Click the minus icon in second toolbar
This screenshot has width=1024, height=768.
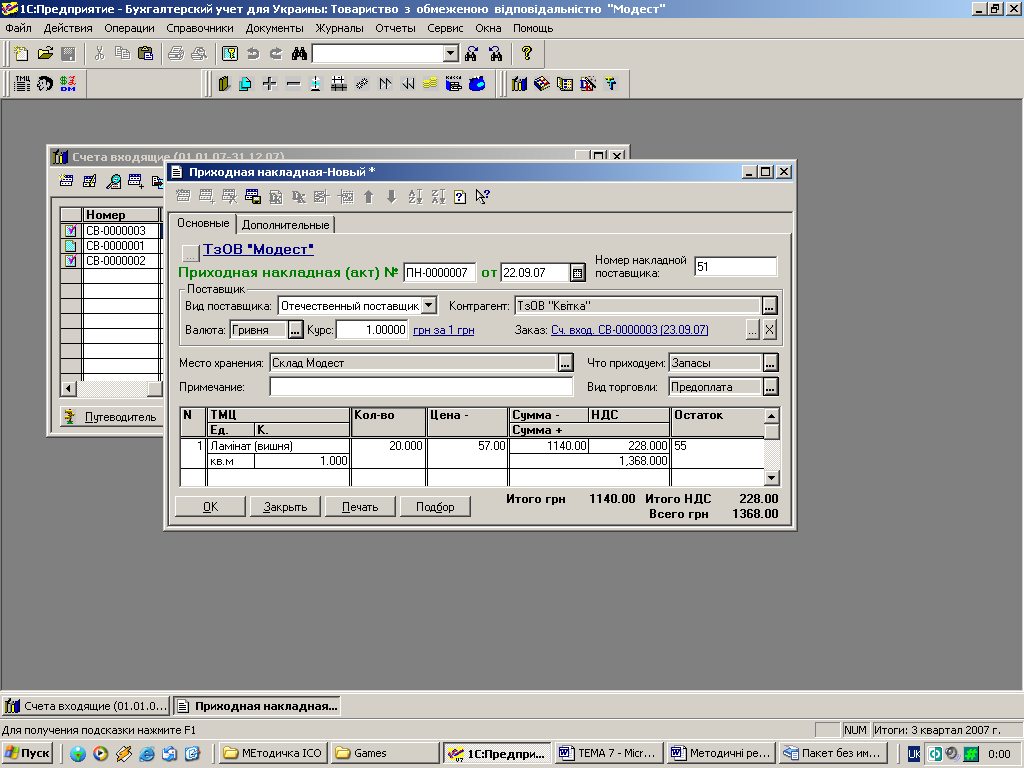coord(293,84)
